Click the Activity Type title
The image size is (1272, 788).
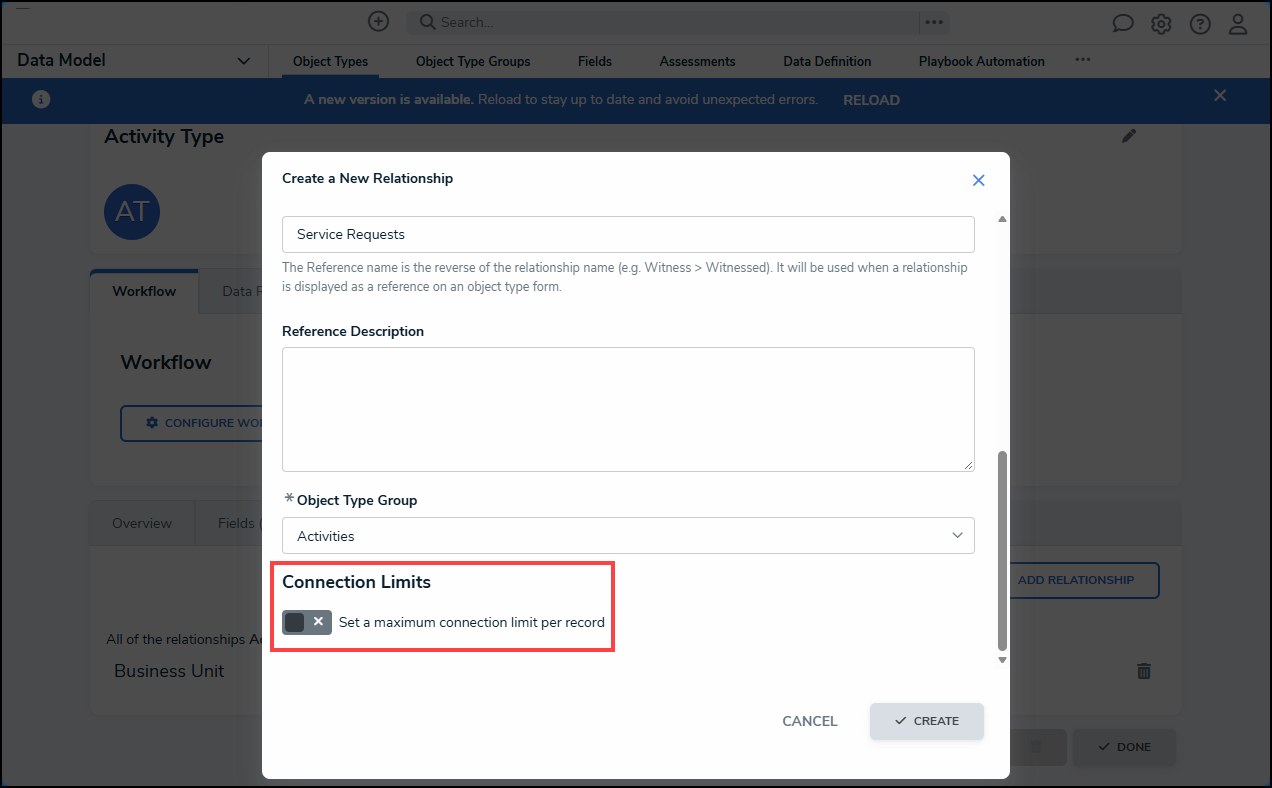164,137
